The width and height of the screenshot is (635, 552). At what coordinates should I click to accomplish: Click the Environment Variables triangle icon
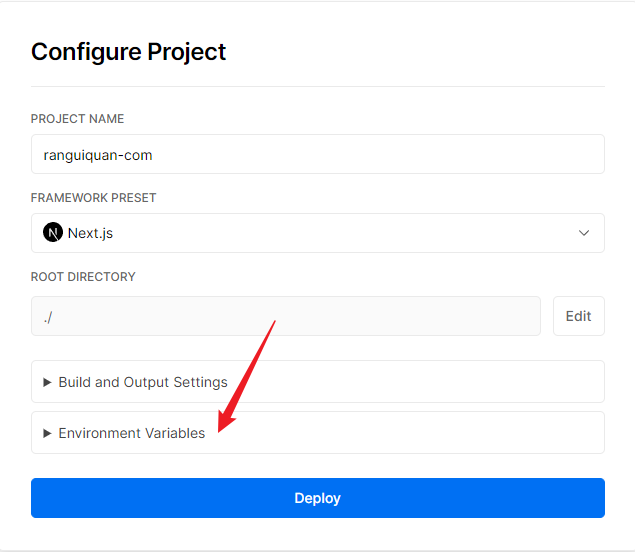coord(47,433)
